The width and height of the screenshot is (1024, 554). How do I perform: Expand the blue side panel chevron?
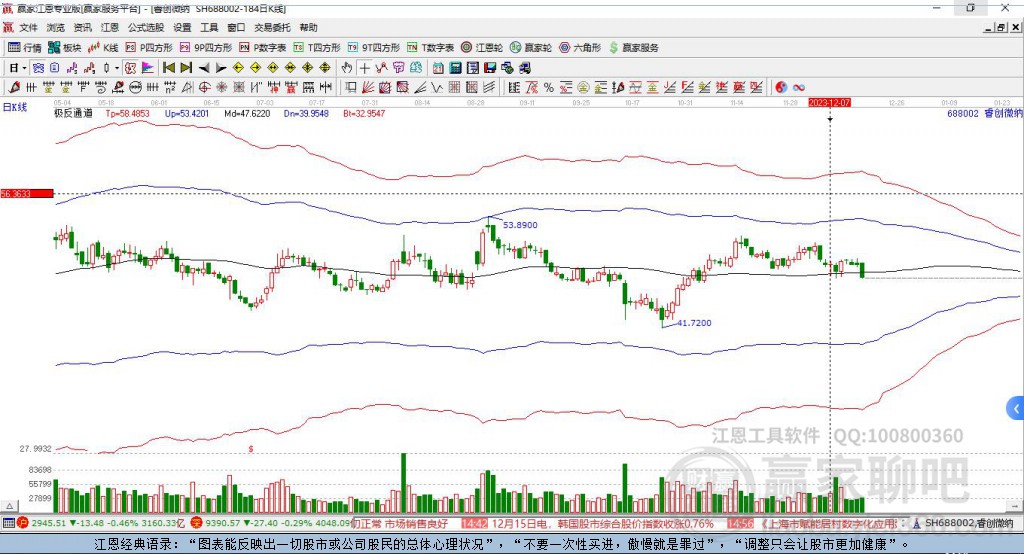[x=1016, y=409]
